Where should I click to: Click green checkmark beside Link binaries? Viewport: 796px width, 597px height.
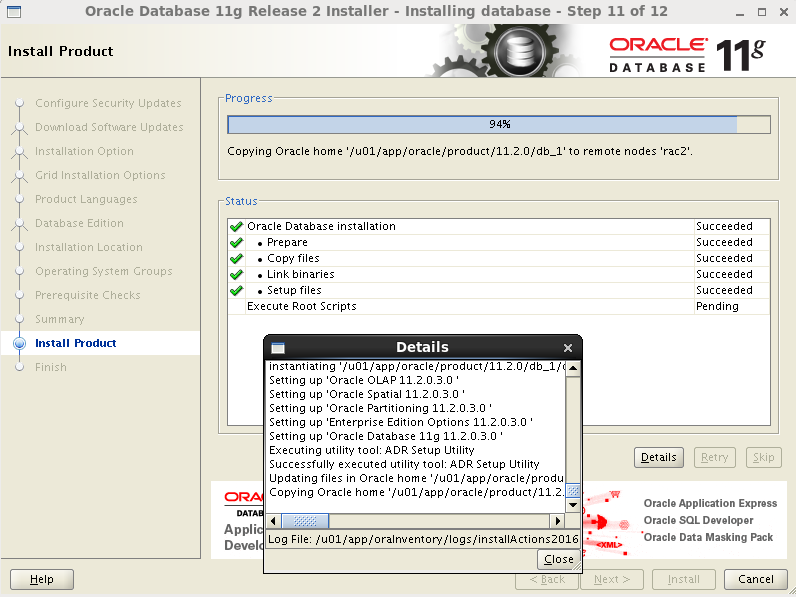(236, 275)
